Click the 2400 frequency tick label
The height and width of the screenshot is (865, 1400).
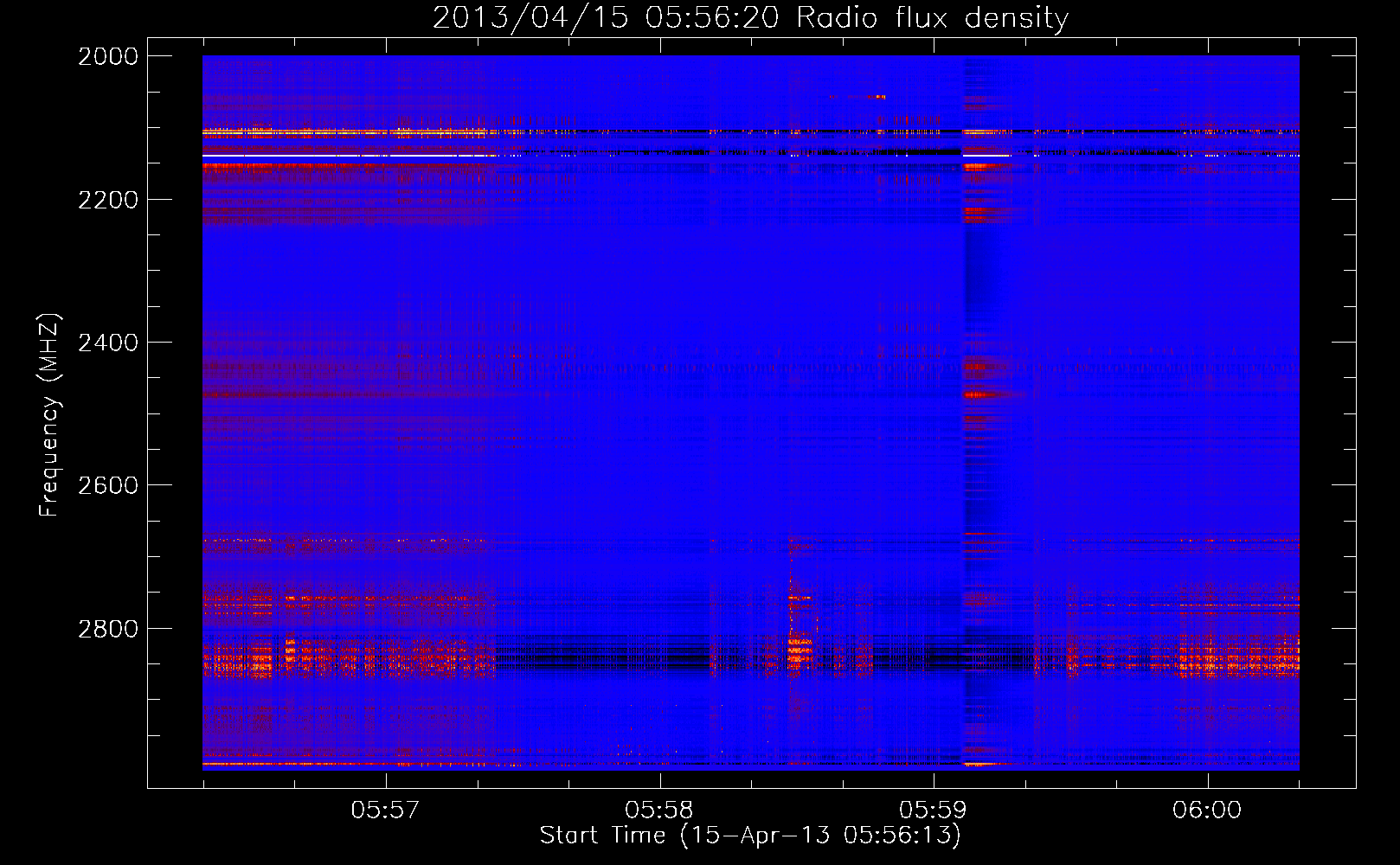pyautogui.click(x=108, y=343)
